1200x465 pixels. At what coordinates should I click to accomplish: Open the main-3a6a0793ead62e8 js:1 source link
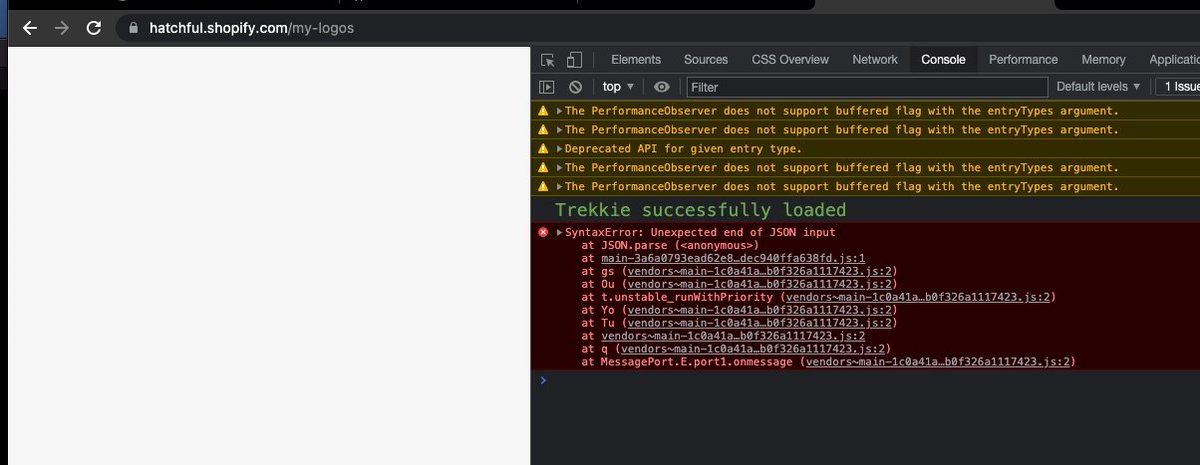pos(733,258)
